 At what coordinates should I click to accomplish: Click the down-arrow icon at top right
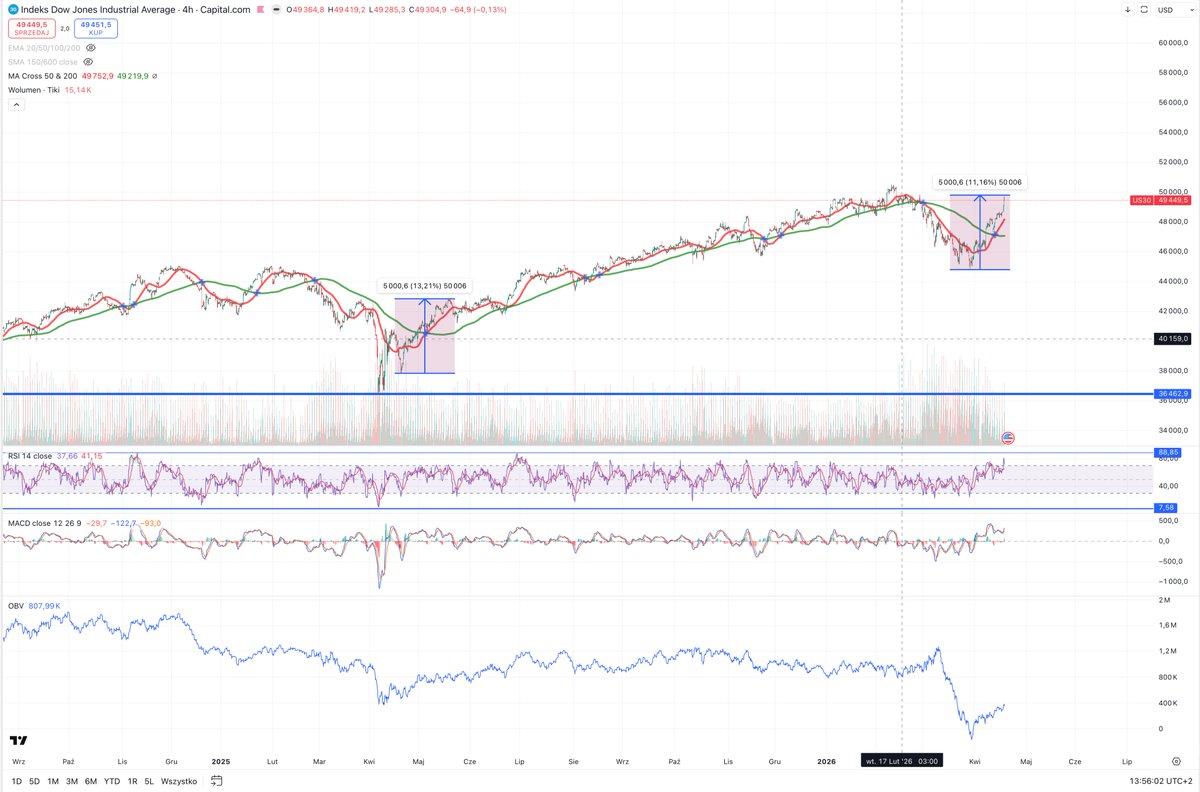click(1127, 10)
